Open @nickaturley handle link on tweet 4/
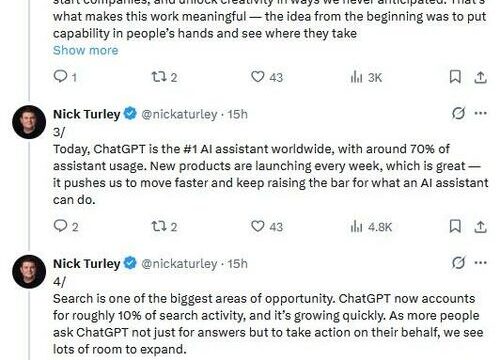 [179, 264]
